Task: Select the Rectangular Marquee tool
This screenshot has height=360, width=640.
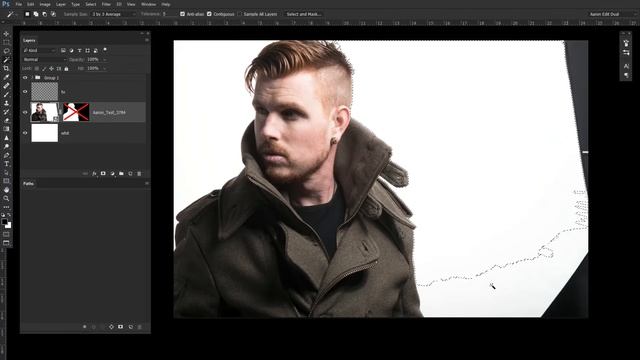Action: 6,42
